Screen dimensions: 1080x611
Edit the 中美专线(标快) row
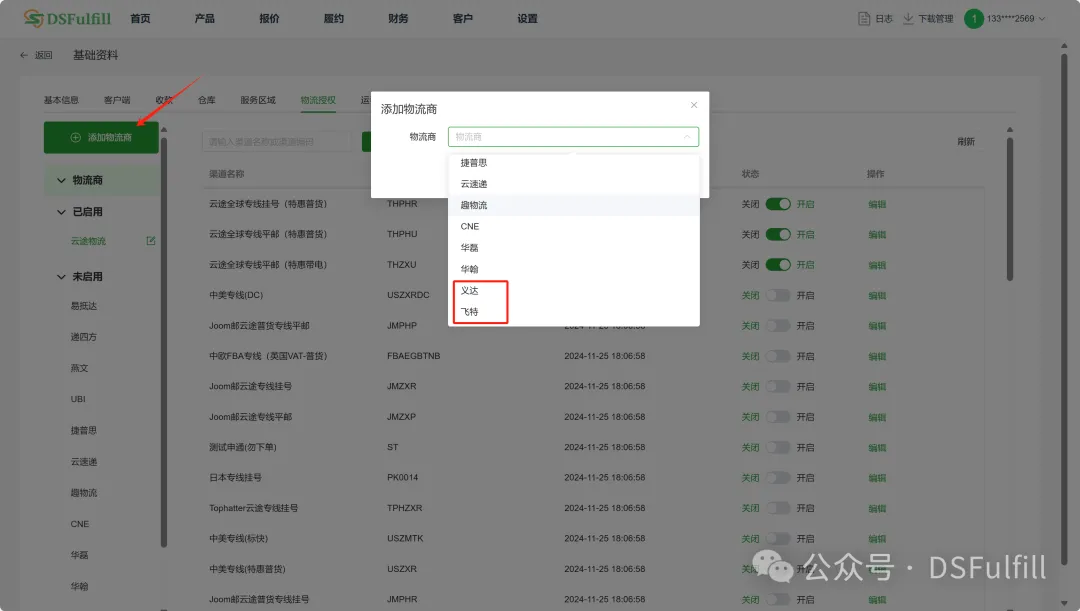tap(877, 539)
